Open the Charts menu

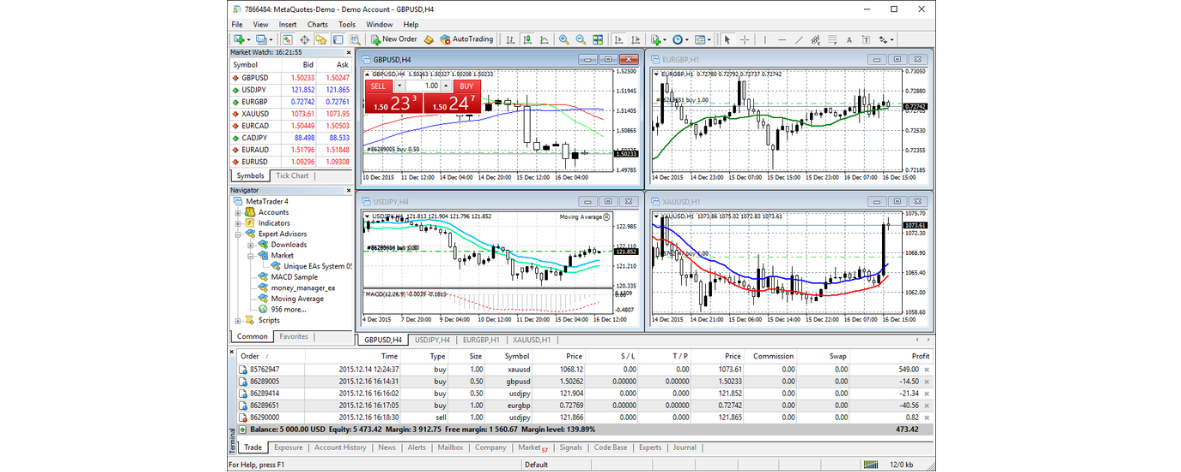(x=317, y=24)
